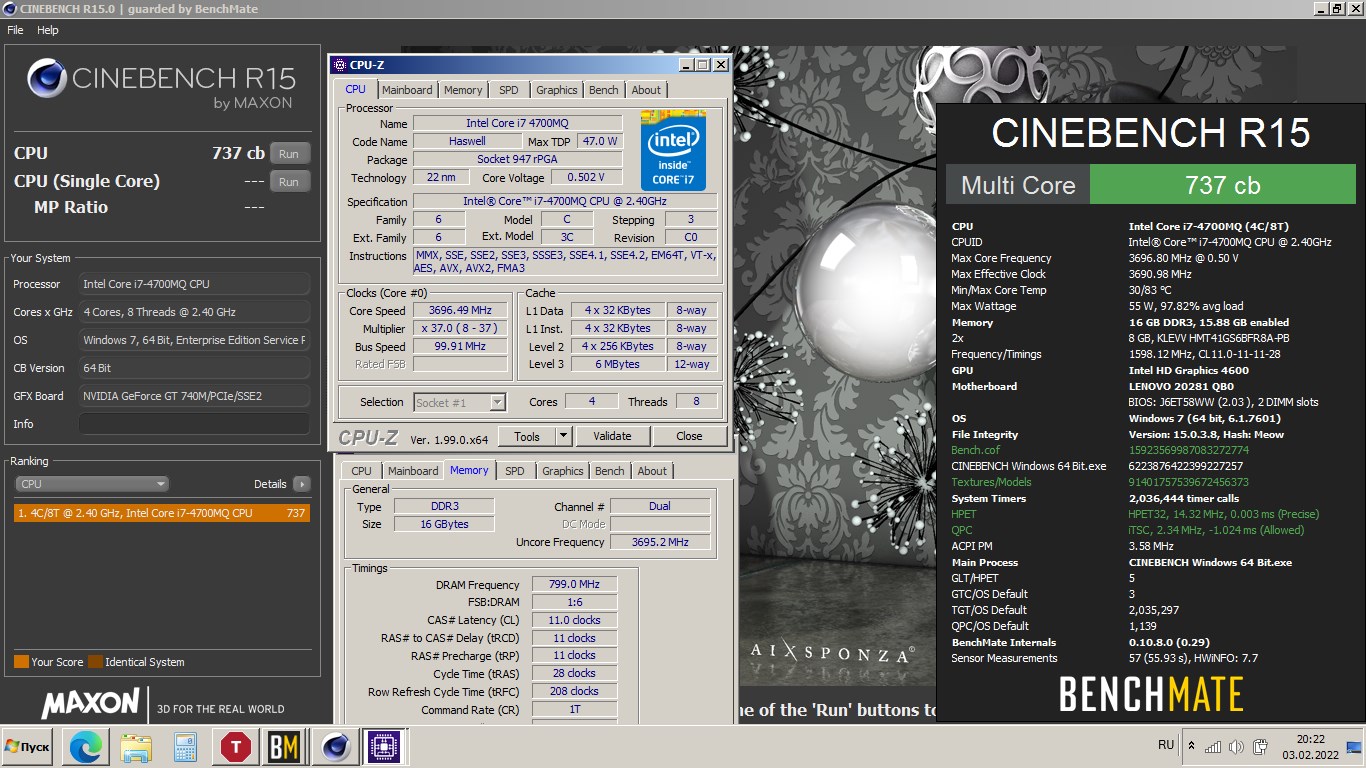This screenshot has height=768, width=1366.
Task: Click the DRAM Frequency value 799.0 MHz
Action: click(574, 585)
